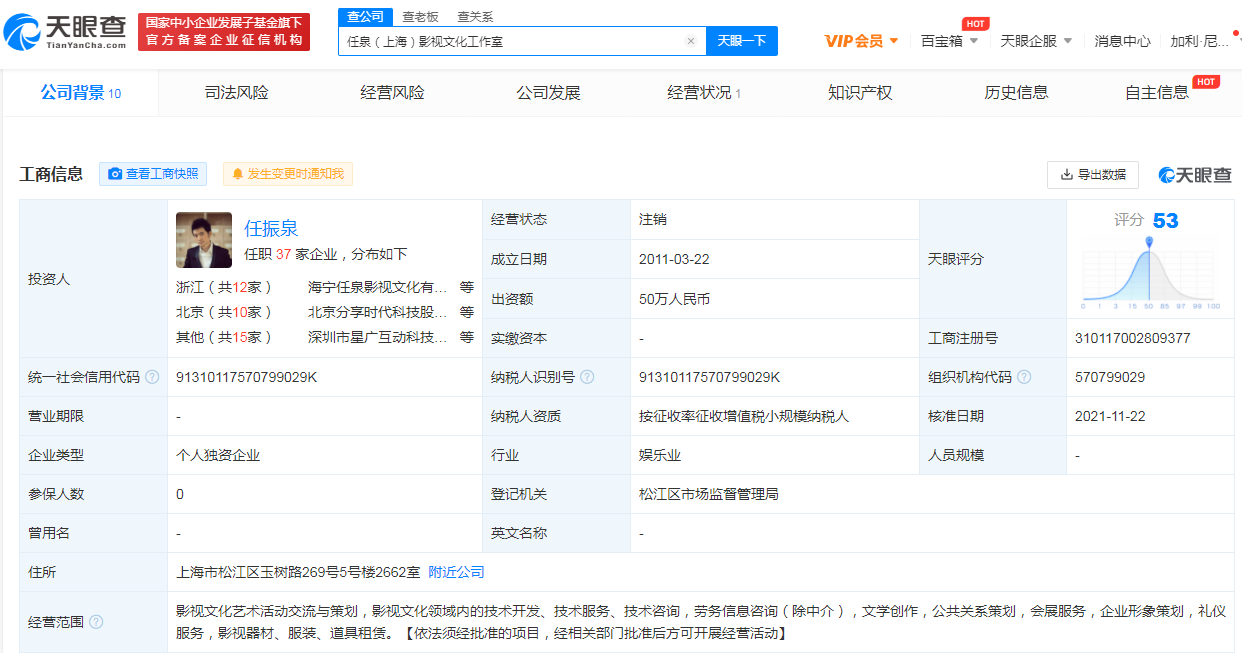
Task: Click approval date 2021-11-22
Action: (1110, 416)
